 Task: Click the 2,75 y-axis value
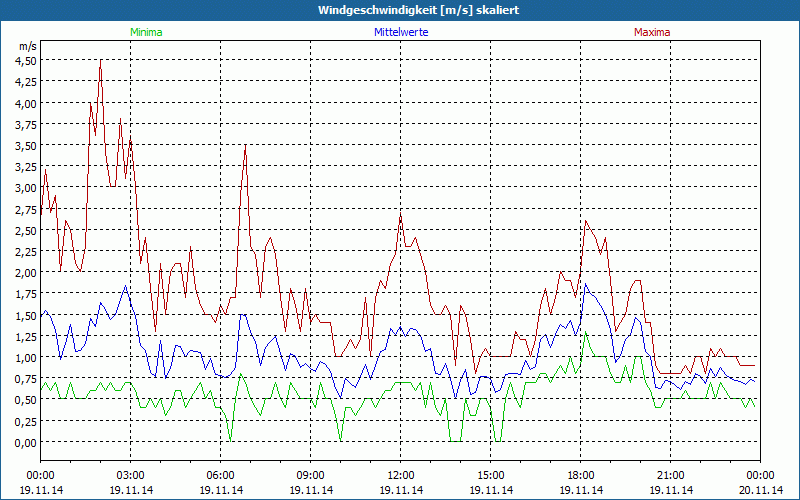(26, 209)
